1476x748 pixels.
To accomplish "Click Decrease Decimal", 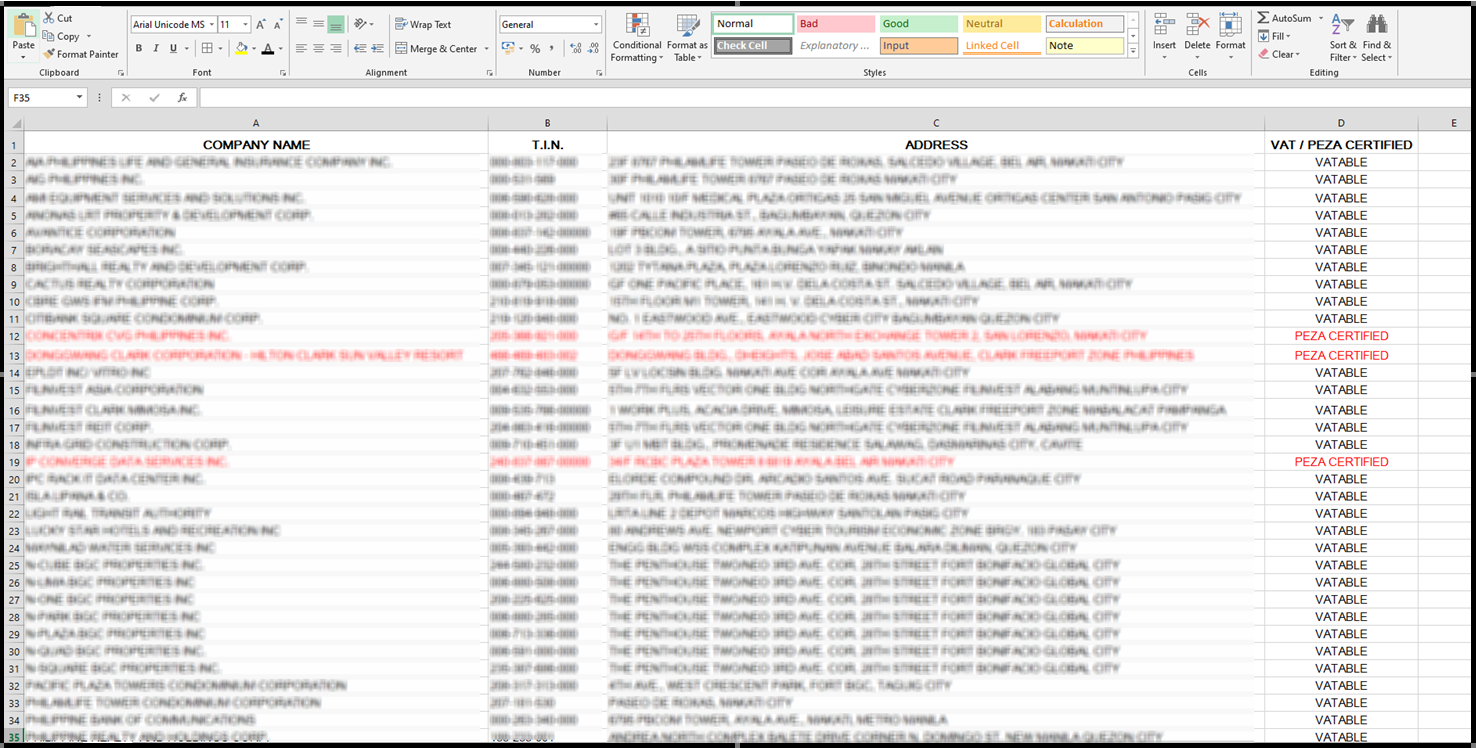I will click(x=593, y=48).
